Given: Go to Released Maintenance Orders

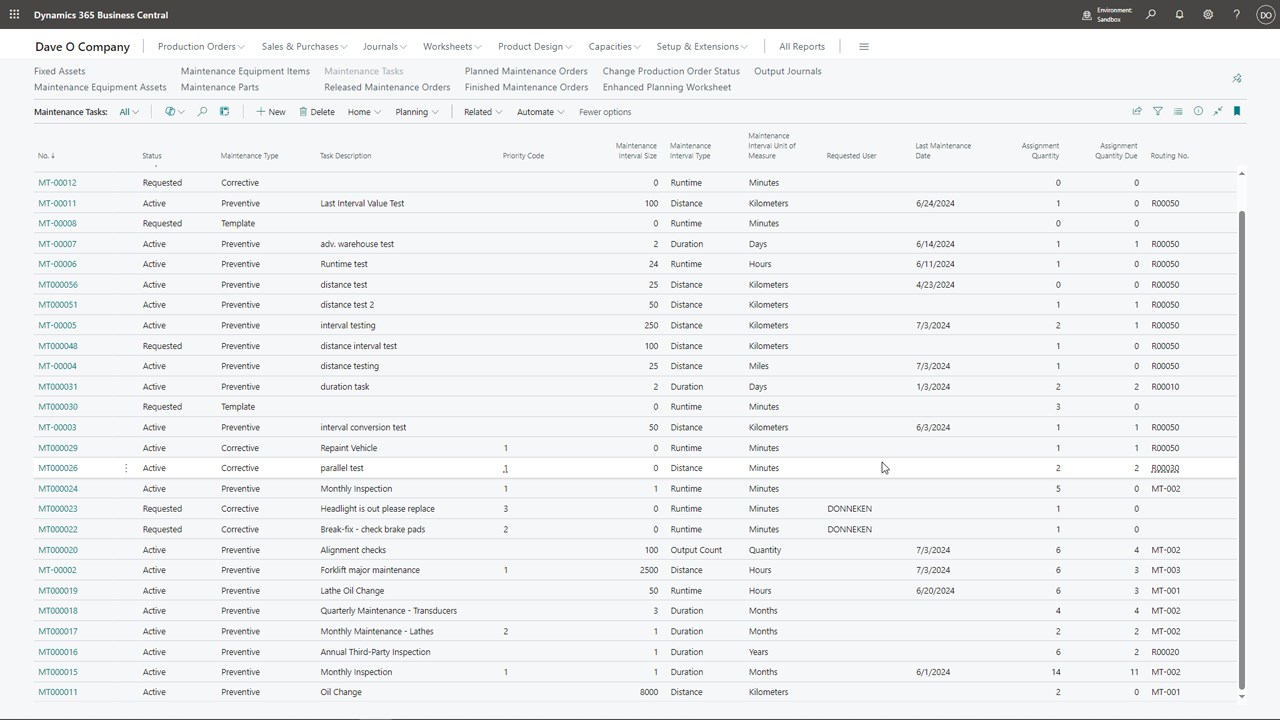Looking at the screenshot, I should click(387, 87).
